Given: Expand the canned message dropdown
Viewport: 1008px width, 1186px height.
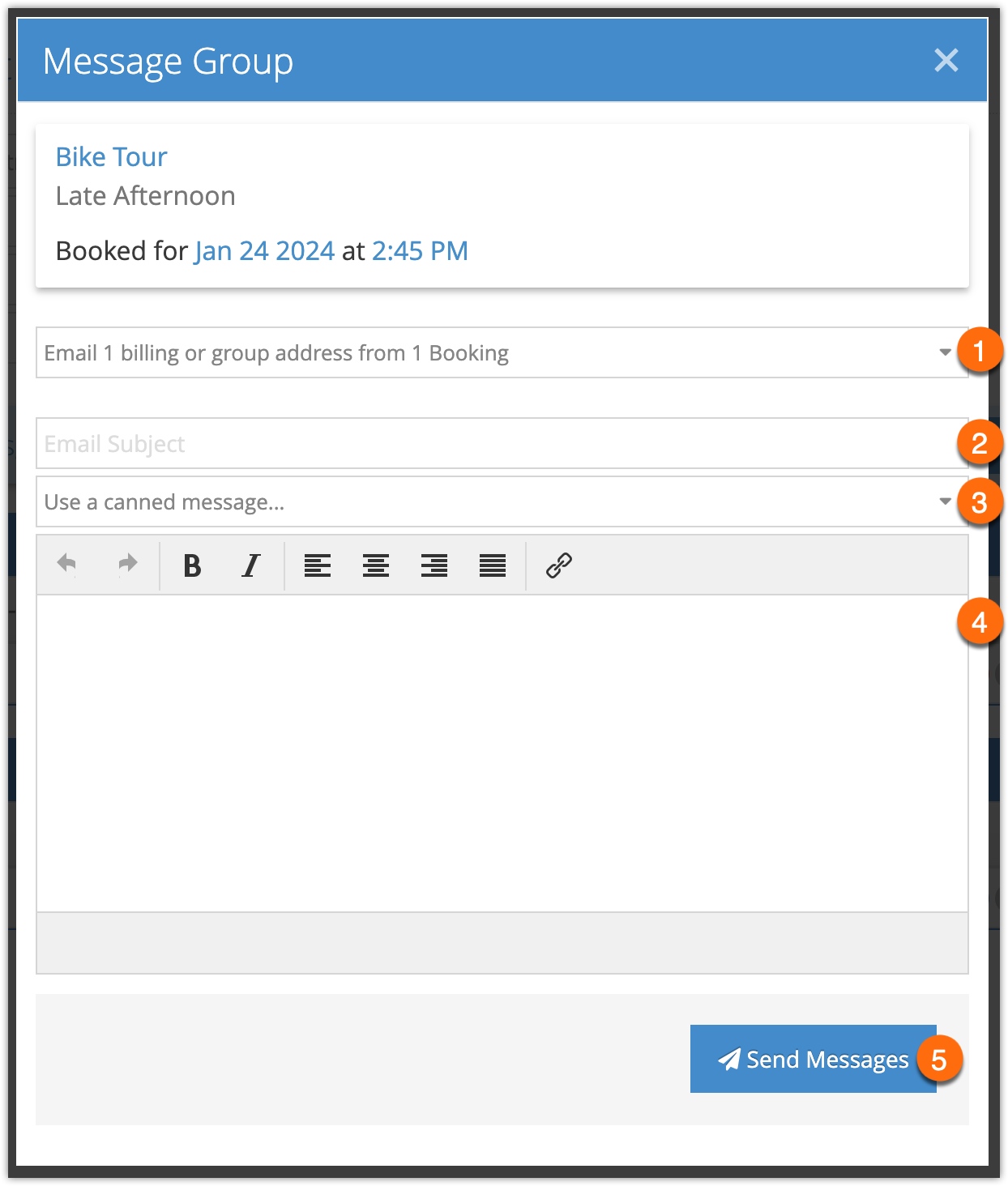Looking at the screenshot, I should pyautogui.click(x=502, y=501).
